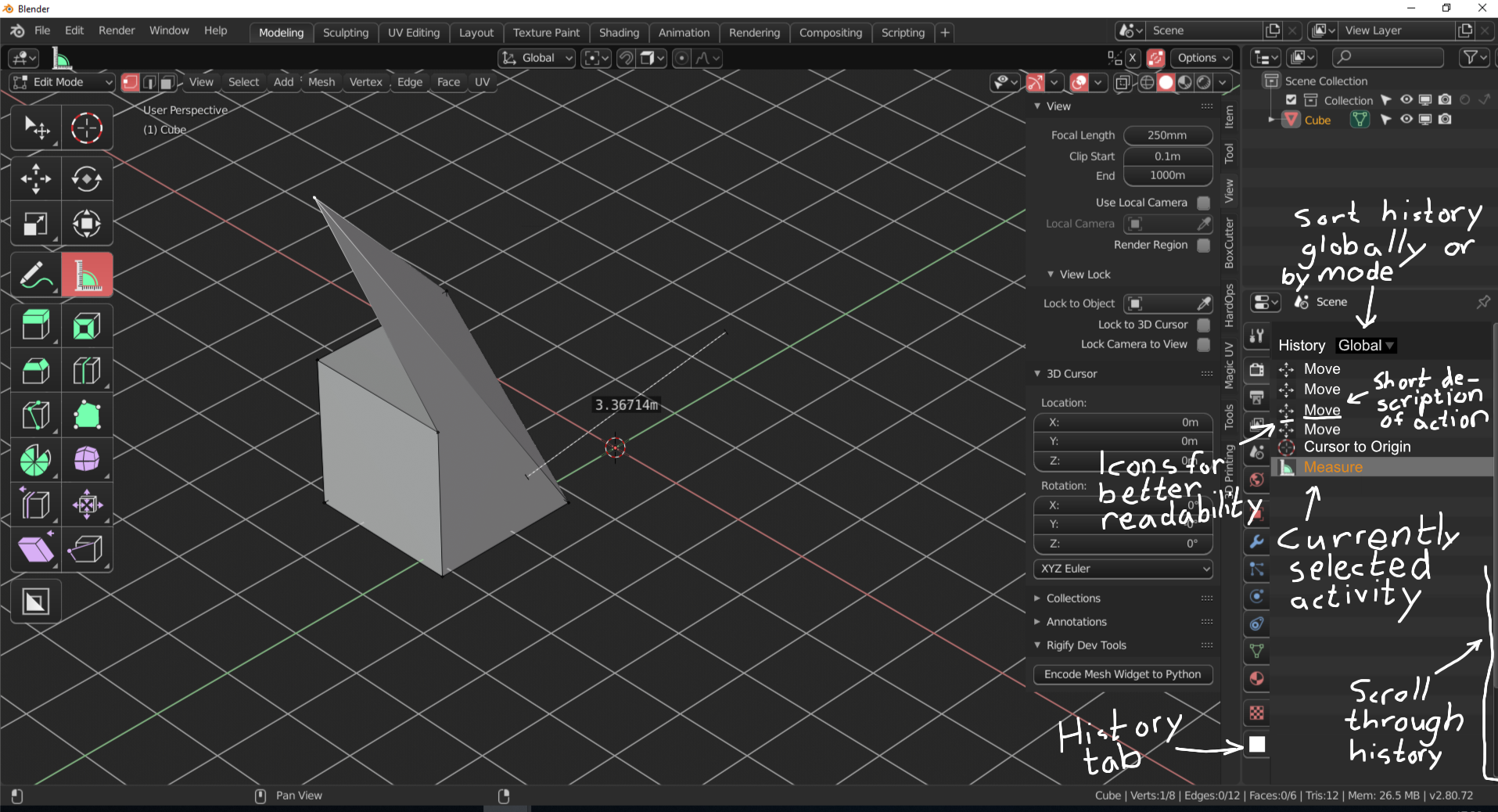1498x812 pixels.
Task: Hide the Cube in the outliner
Action: pos(1406,120)
